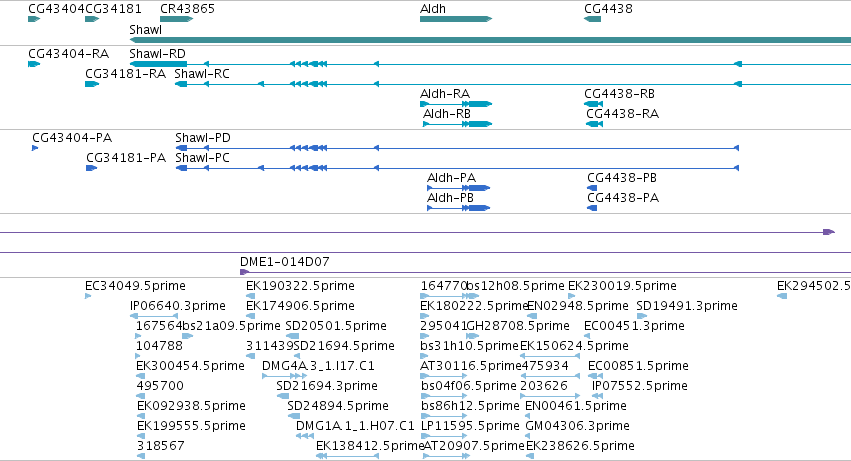The image size is (851, 461).
Task: Open EST SD20501.5prime
Action: [x=336, y=326]
